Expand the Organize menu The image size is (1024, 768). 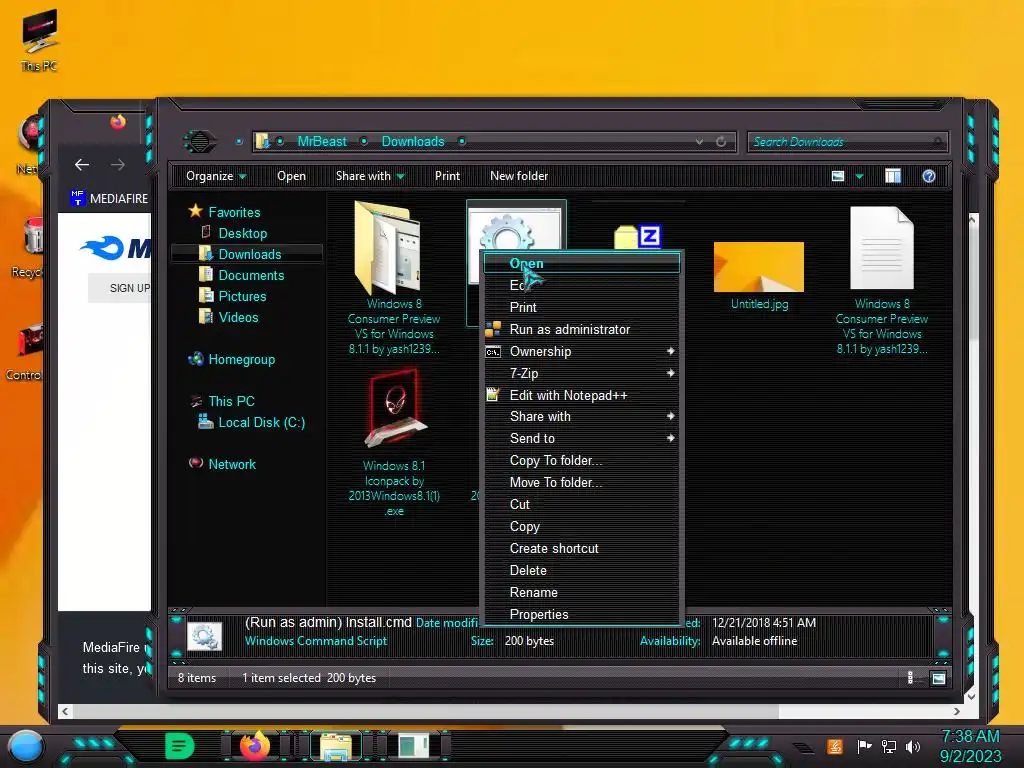(x=216, y=176)
